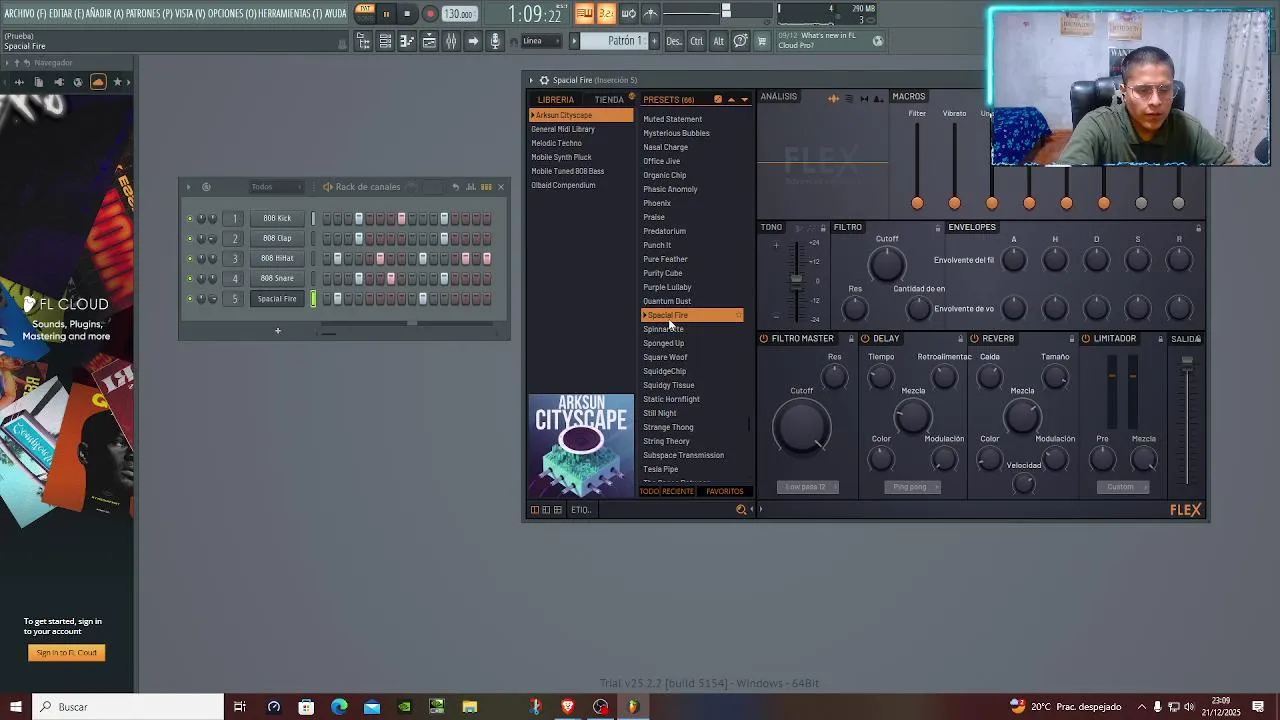Viewport: 1280px width, 720px height.
Task: Open the FL Cloud tab in browser
Action: click(98, 82)
